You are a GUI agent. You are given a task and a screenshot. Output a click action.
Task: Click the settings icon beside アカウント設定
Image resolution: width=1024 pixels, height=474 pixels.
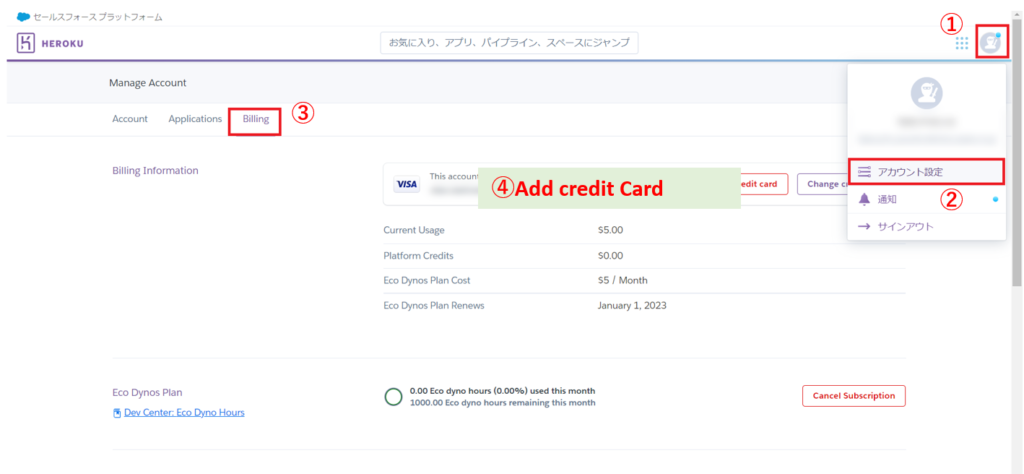click(x=865, y=172)
